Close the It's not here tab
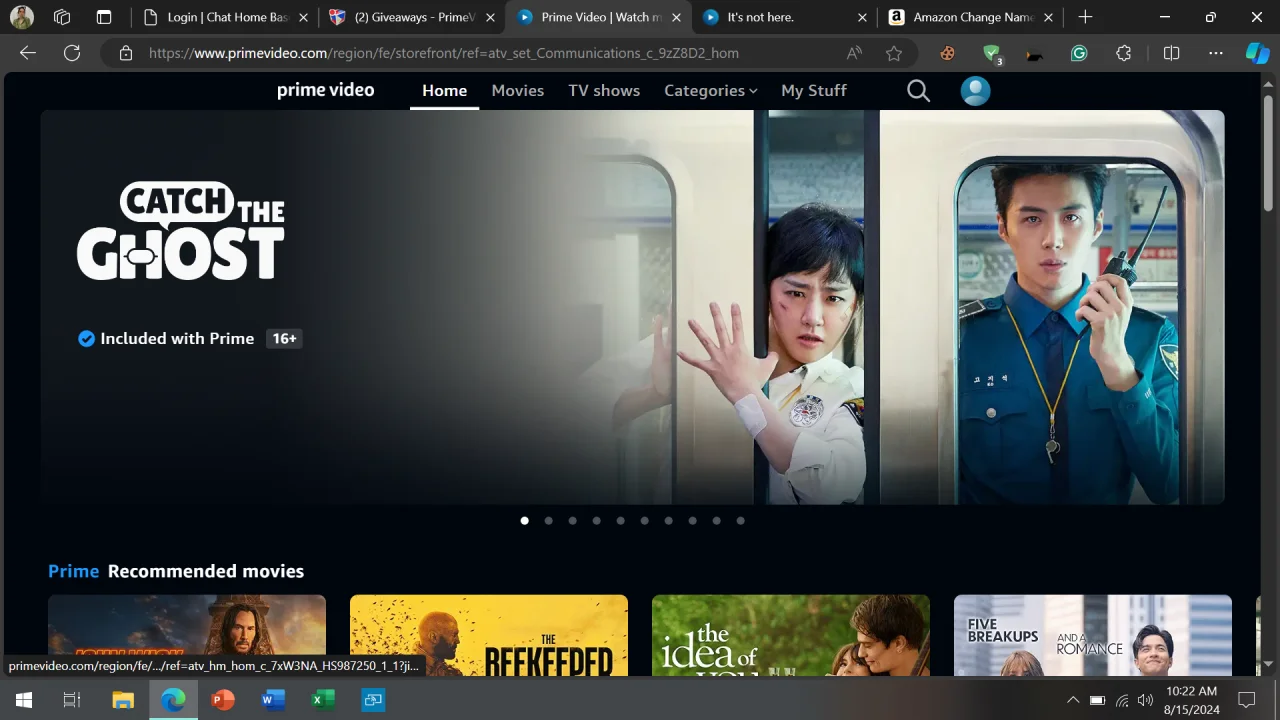 (863, 17)
